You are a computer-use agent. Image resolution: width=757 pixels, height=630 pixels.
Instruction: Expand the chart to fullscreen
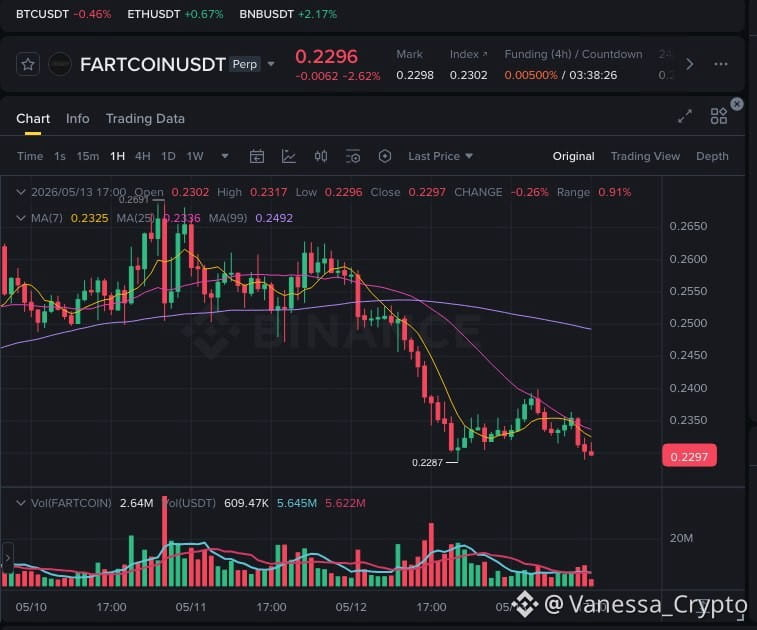[685, 116]
